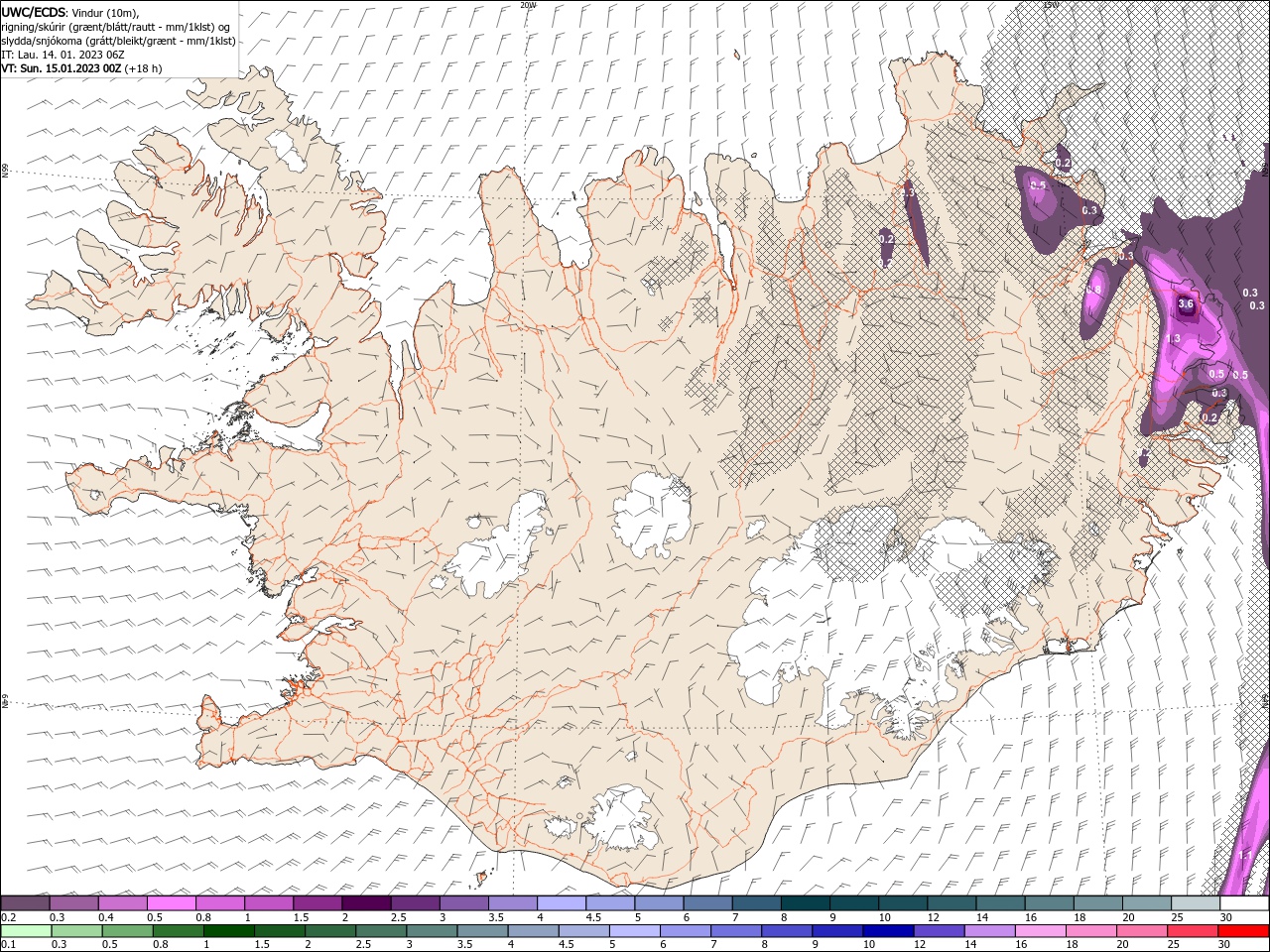
Task: Select the 1.3 precipitation value on the east coast
Action: (x=1174, y=339)
